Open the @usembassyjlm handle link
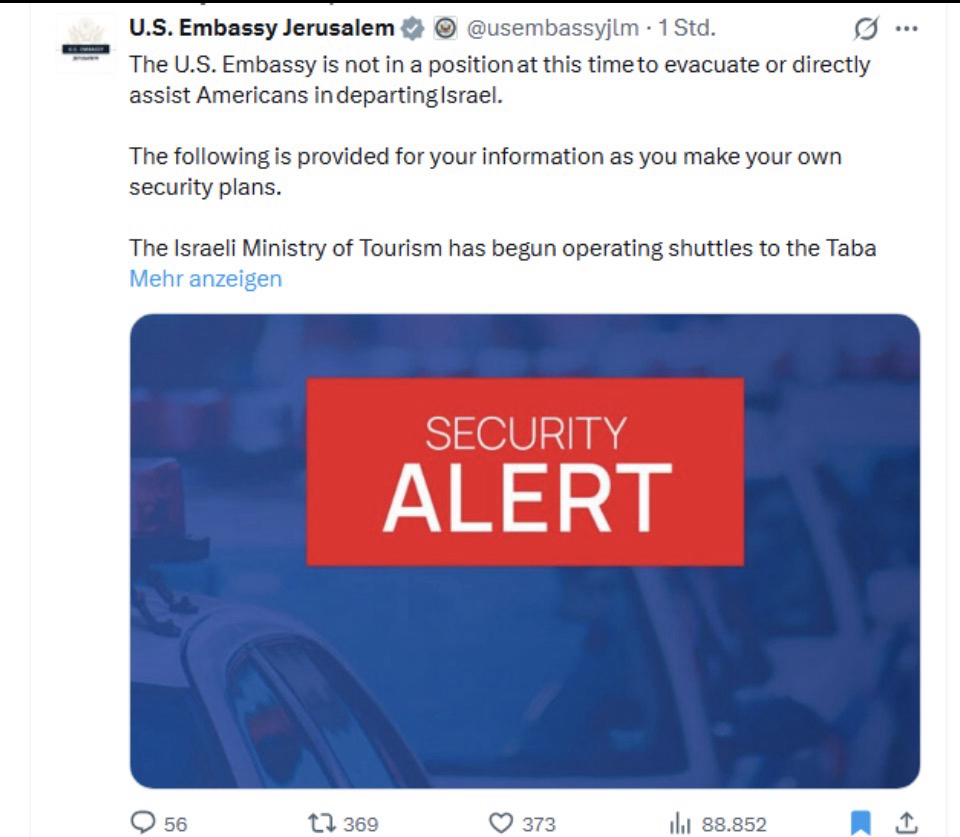Image resolution: width=960 pixels, height=837 pixels. (552, 28)
